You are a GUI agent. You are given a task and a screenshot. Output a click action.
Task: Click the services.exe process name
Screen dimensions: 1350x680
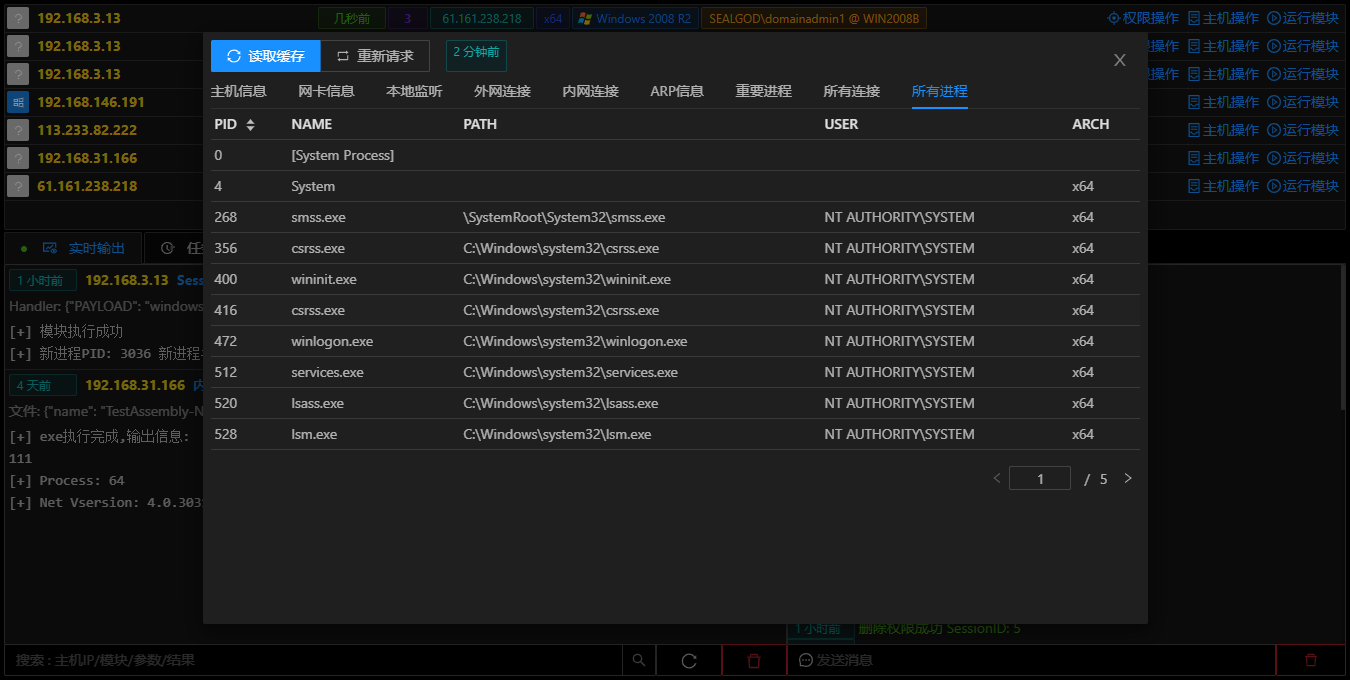click(328, 372)
